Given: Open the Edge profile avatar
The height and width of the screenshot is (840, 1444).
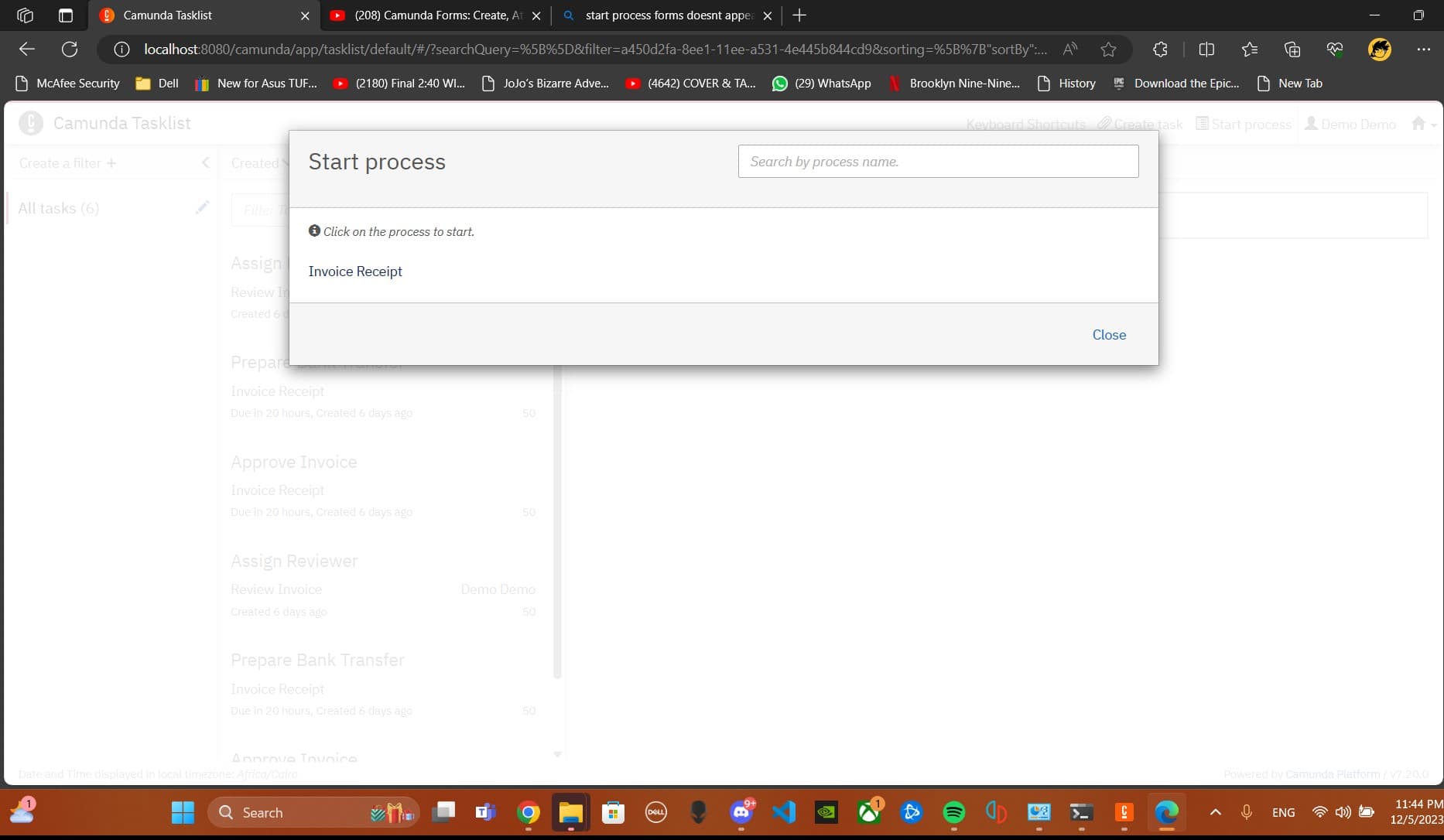Looking at the screenshot, I should 1379,50.
